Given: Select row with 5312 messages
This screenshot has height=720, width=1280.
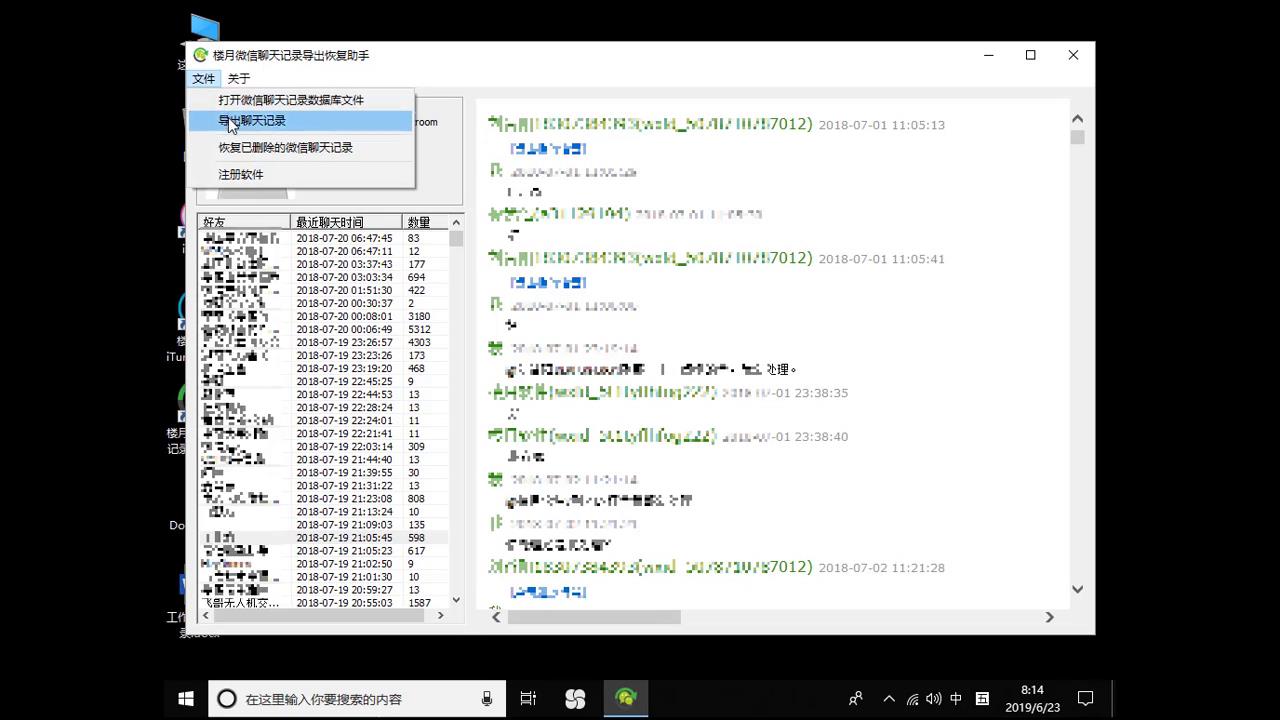Looking at the screenshot, I should [x=323, y=330].
